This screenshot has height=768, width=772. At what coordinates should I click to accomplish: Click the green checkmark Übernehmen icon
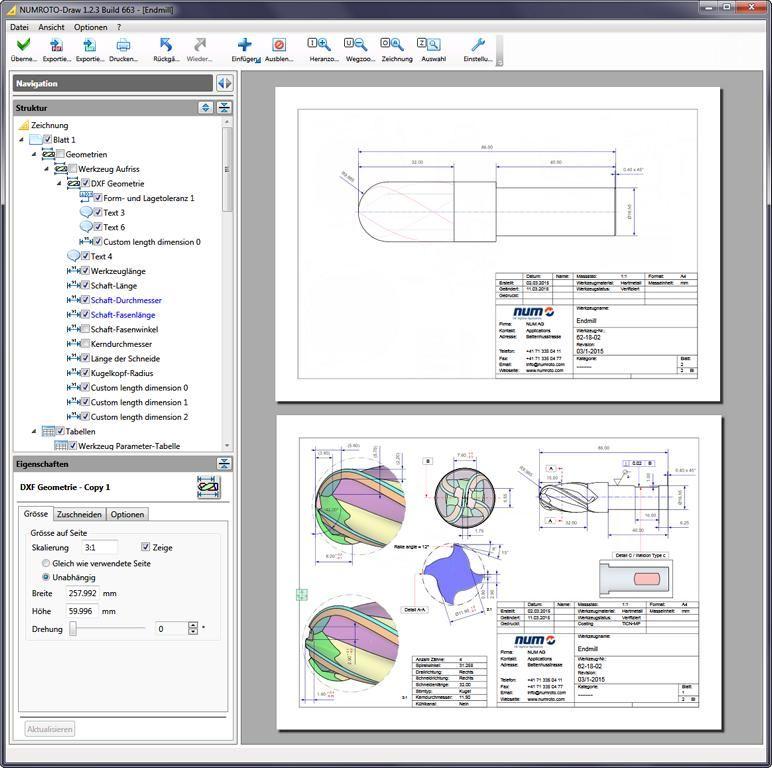23,45
